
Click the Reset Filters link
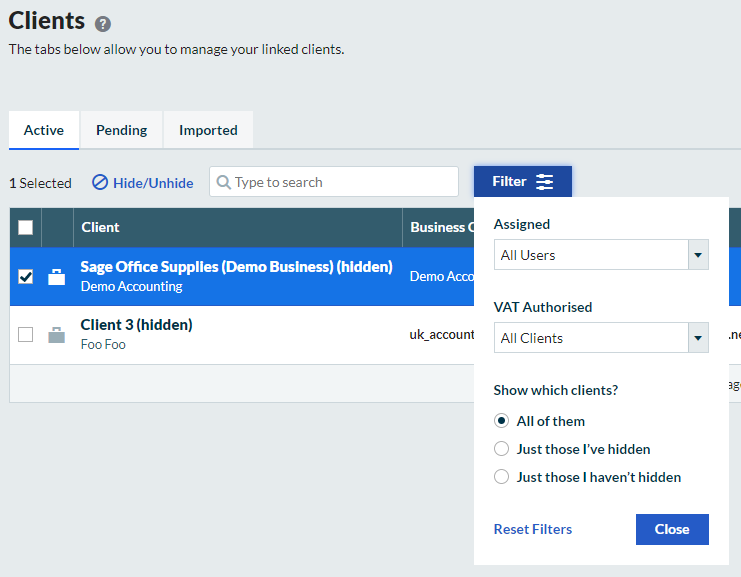pyautogui.click(x=533, y=529)
